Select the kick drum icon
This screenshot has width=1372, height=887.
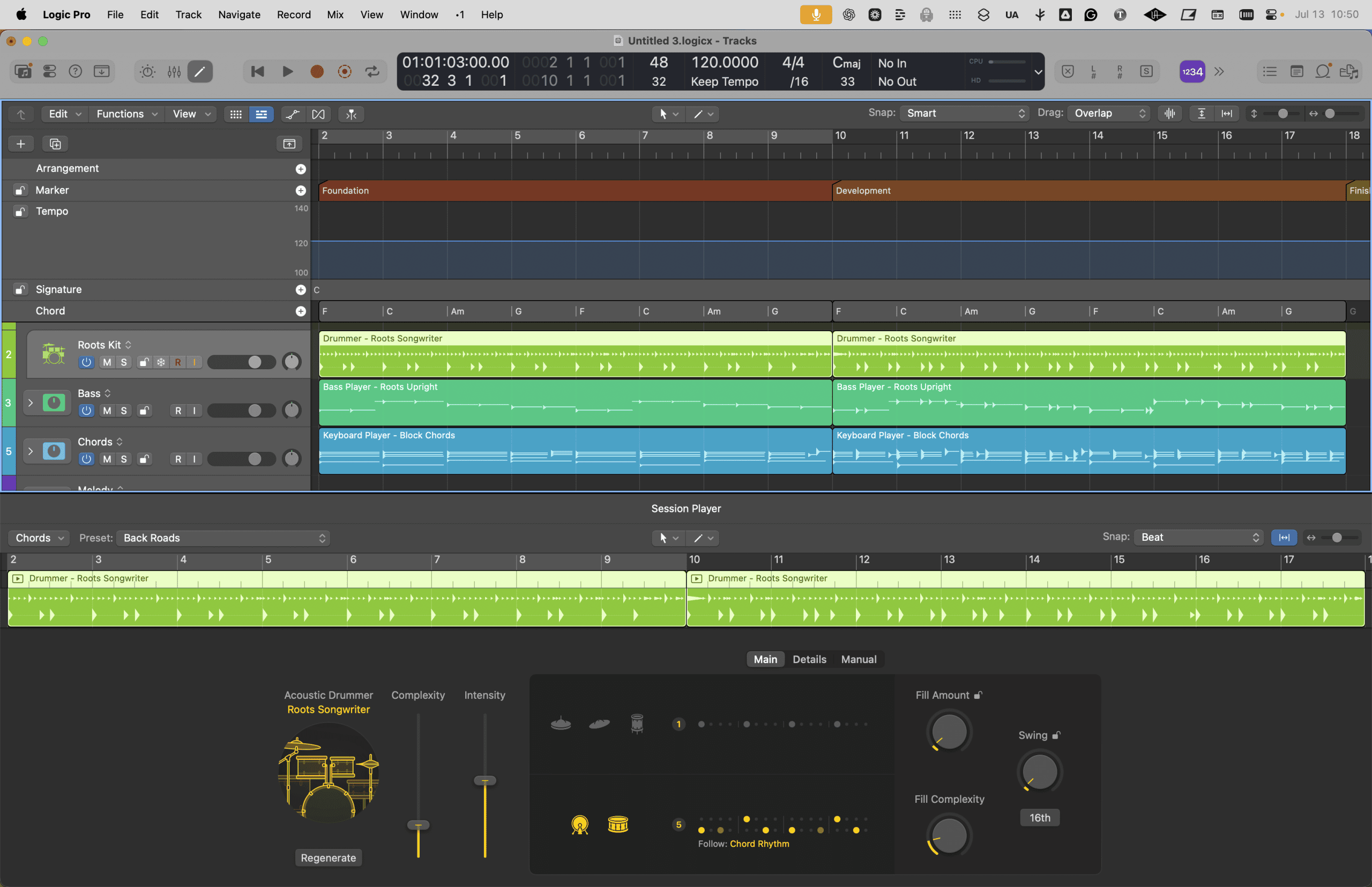tap(579, 825)
